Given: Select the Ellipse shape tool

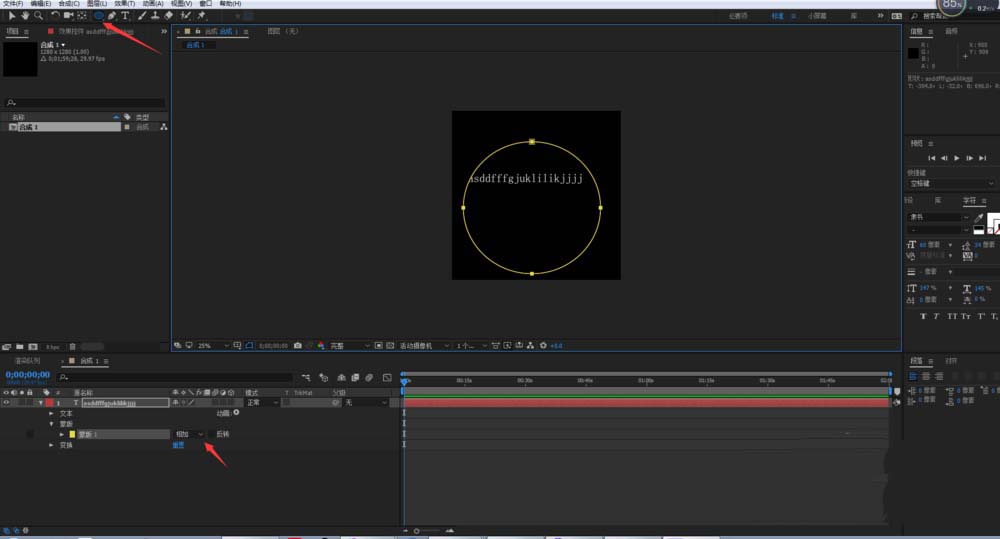Looking at the screenshot, I should pyautogui.click(x=98, y=16).
